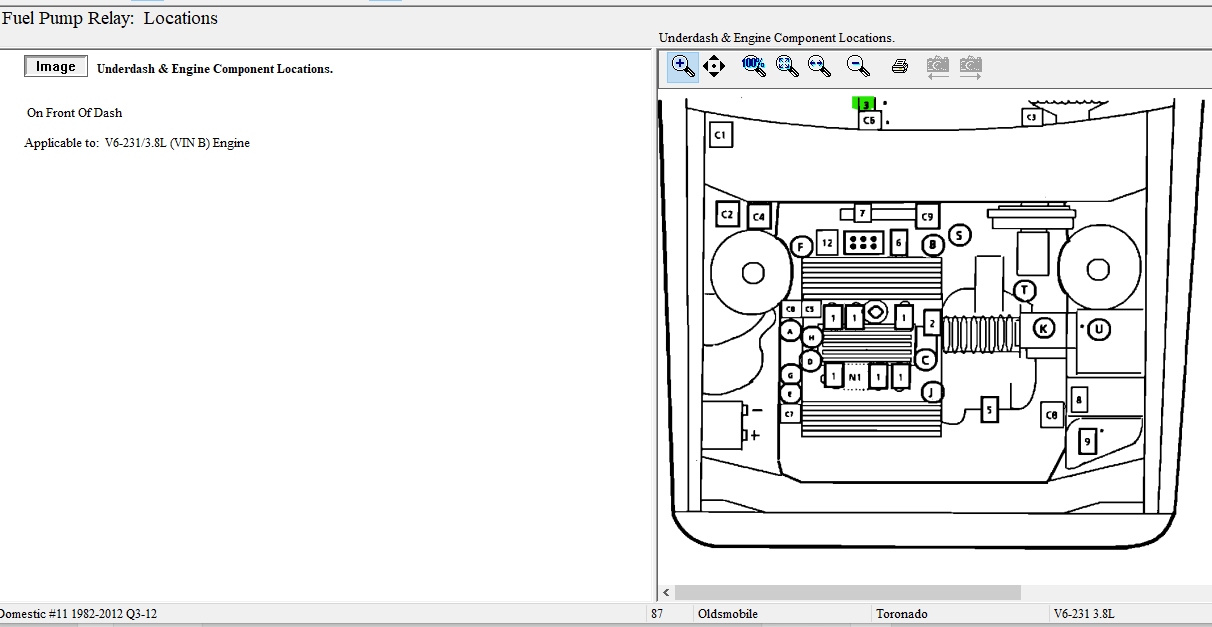Click circled letter A in diagram

pos(790,331)
